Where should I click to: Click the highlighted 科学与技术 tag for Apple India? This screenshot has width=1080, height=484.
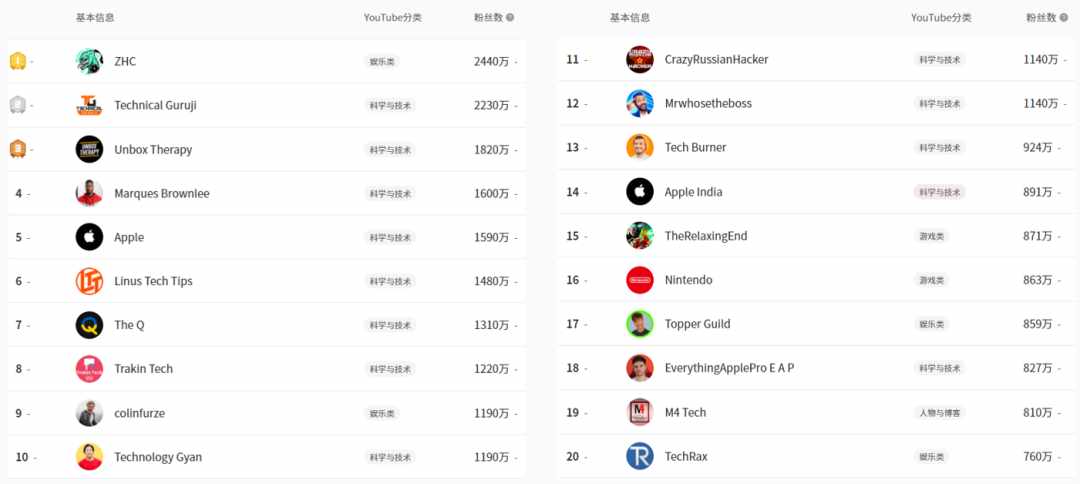click(x=939, y=192)
